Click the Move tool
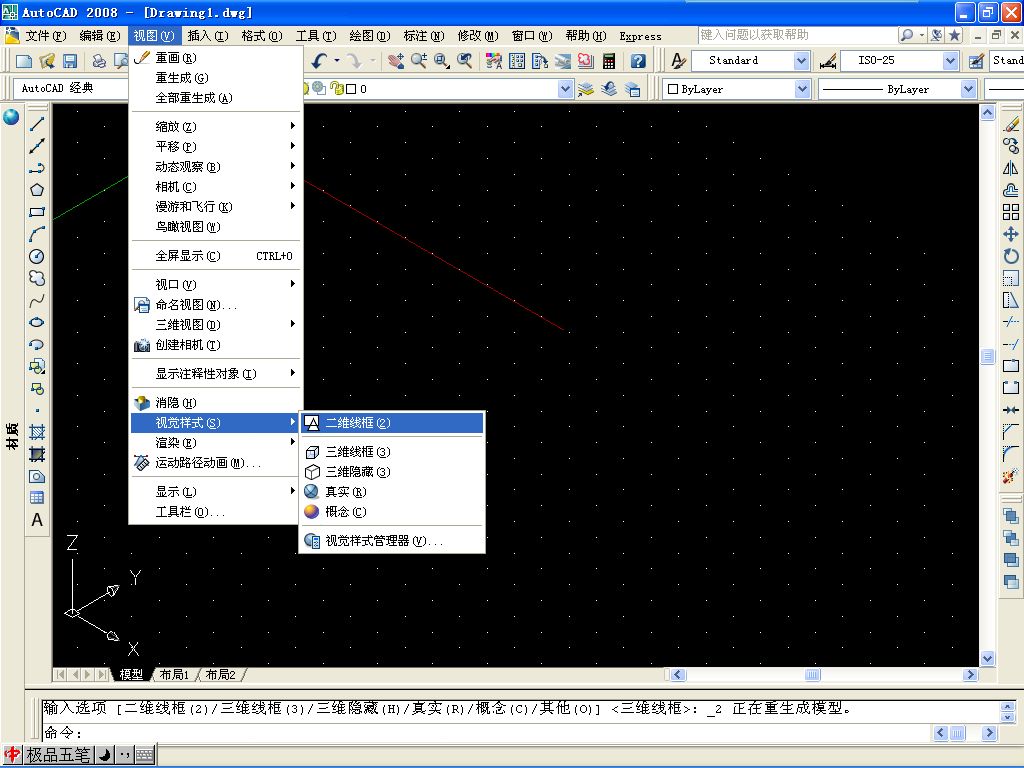The height and width of the screenshot is (768, 1024). pos(1011,234)
